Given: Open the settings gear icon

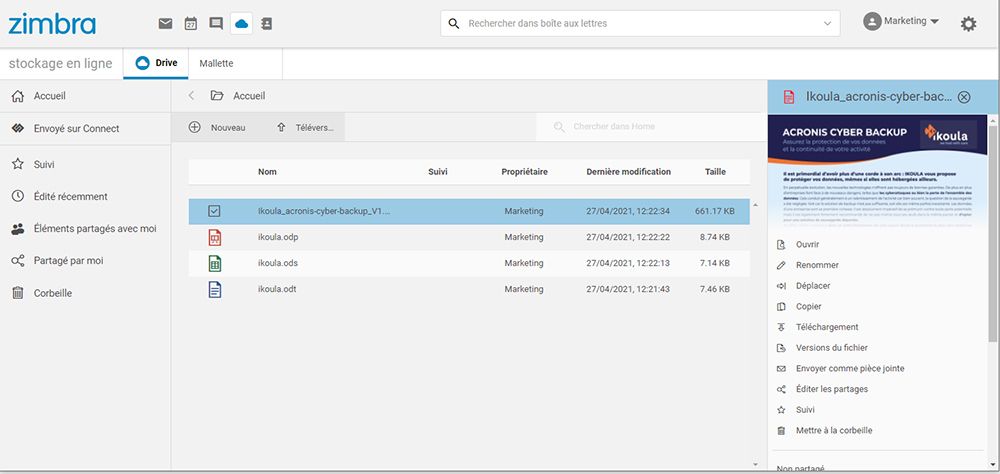Looking at the screenshot, I should pos(968,24).
